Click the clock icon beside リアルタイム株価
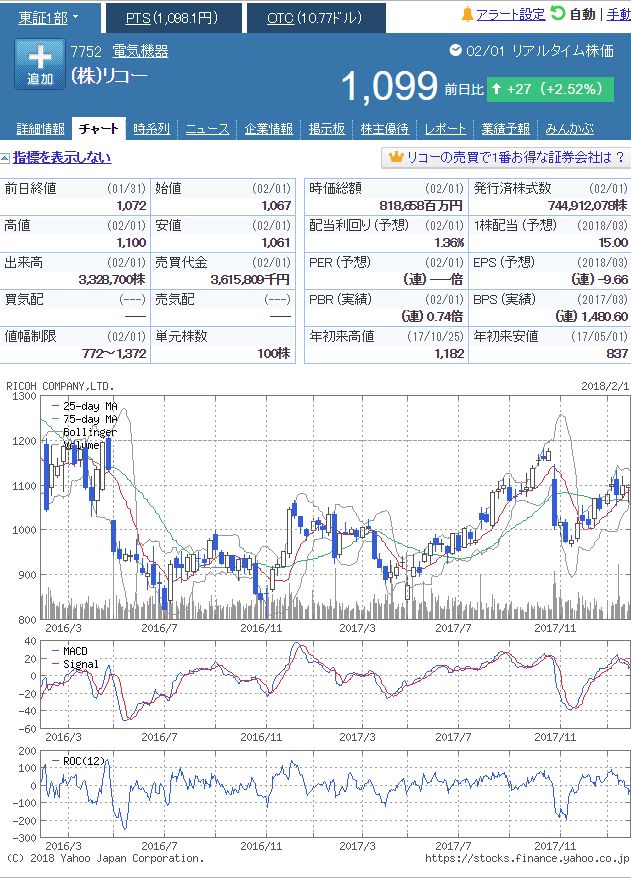Image resolution: width=631 pixels, height=878 pixels. click(x=456, y=50)
